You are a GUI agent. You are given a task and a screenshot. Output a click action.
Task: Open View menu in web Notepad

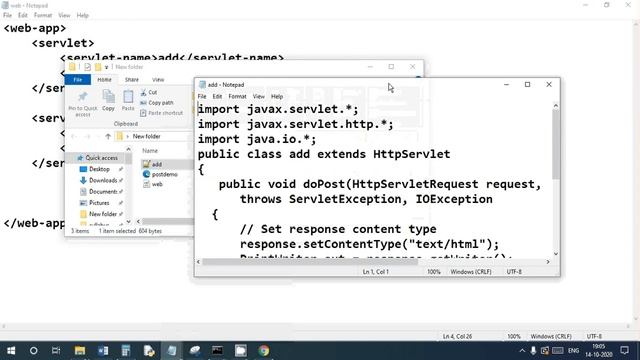(x=64, y=15)
